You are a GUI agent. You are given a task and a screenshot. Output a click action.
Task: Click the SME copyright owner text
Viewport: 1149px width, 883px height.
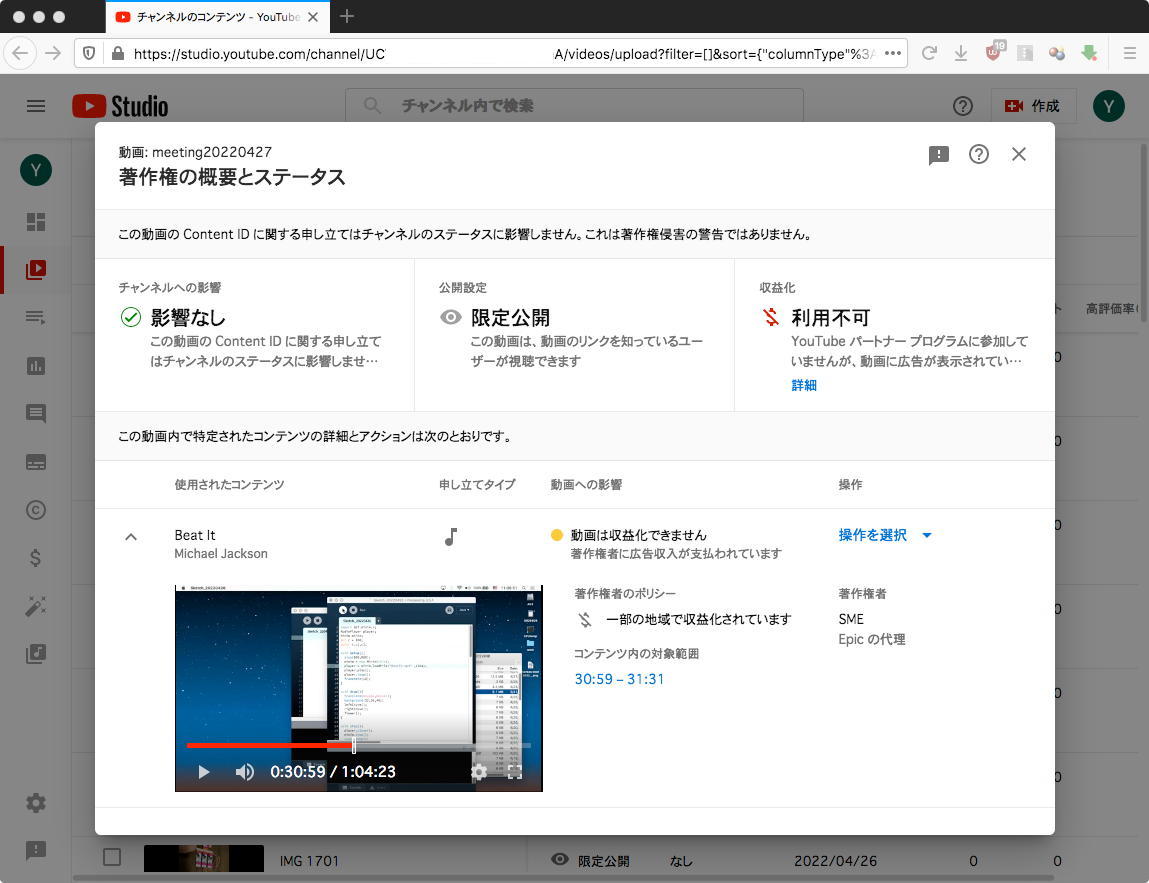(x=851, y=619)
